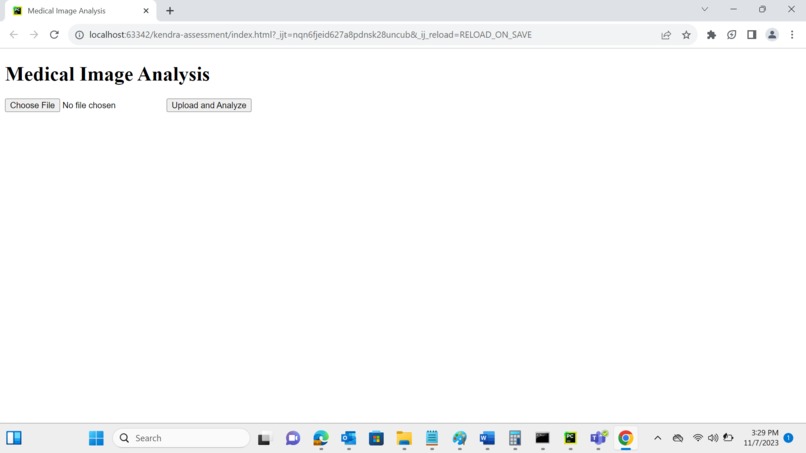Screen dimensions: 806x453
Task: Click Upload and Analyze button
Action: [x=209, y=105]
